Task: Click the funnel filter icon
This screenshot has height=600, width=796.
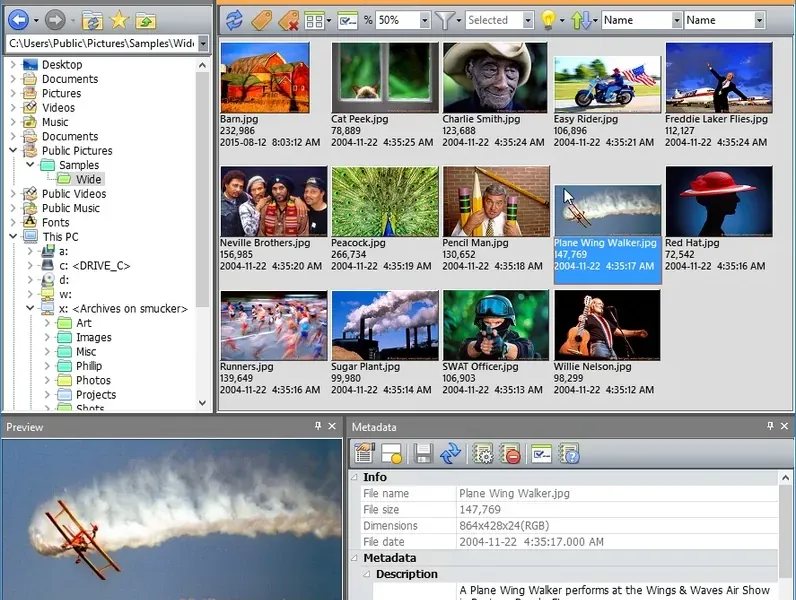Action: click(446, 19)
